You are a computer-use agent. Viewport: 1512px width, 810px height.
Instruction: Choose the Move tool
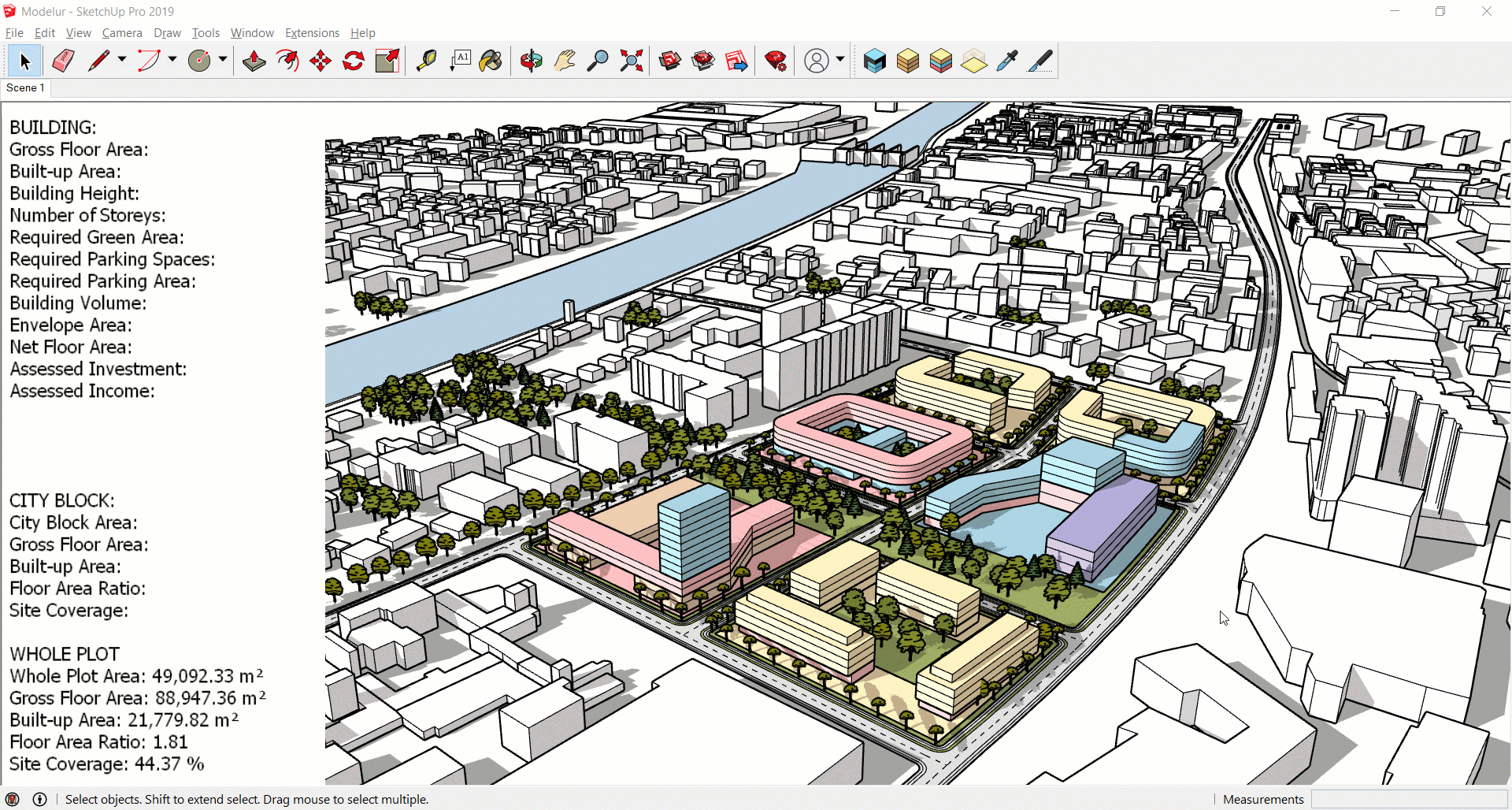coord(321,61)
